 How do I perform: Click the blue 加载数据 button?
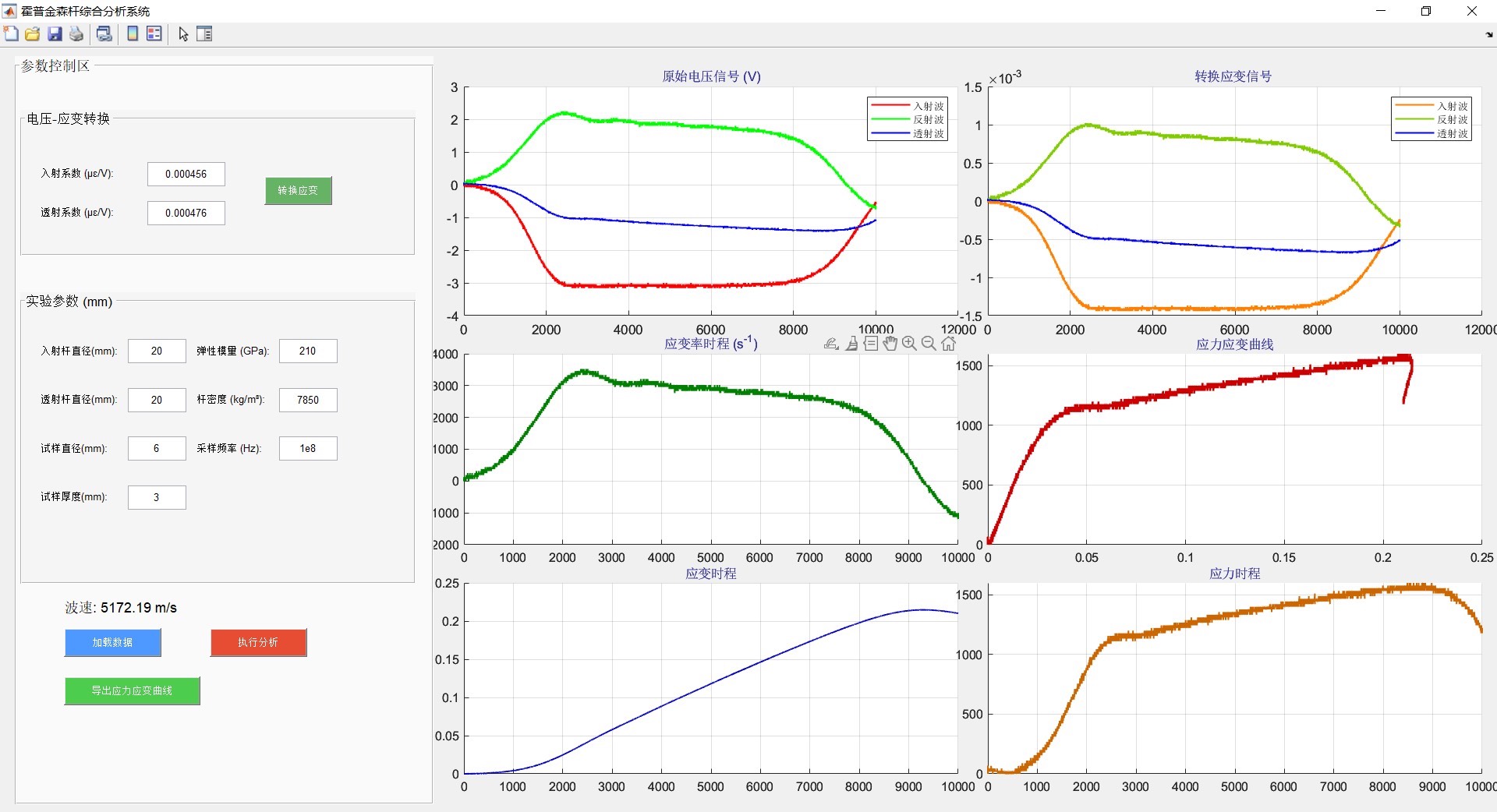[112, 642]
